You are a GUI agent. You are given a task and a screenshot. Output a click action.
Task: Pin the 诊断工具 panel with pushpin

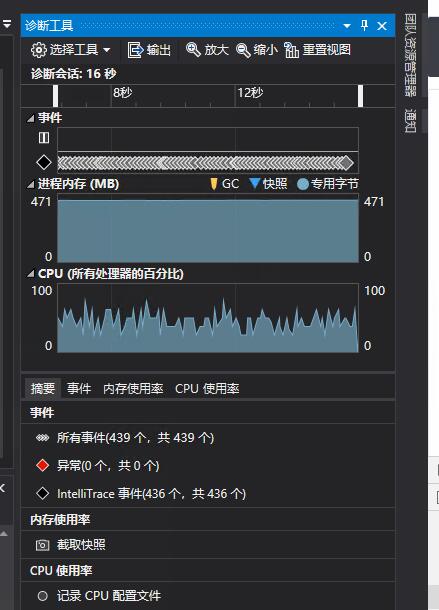[x=364, y=26]
